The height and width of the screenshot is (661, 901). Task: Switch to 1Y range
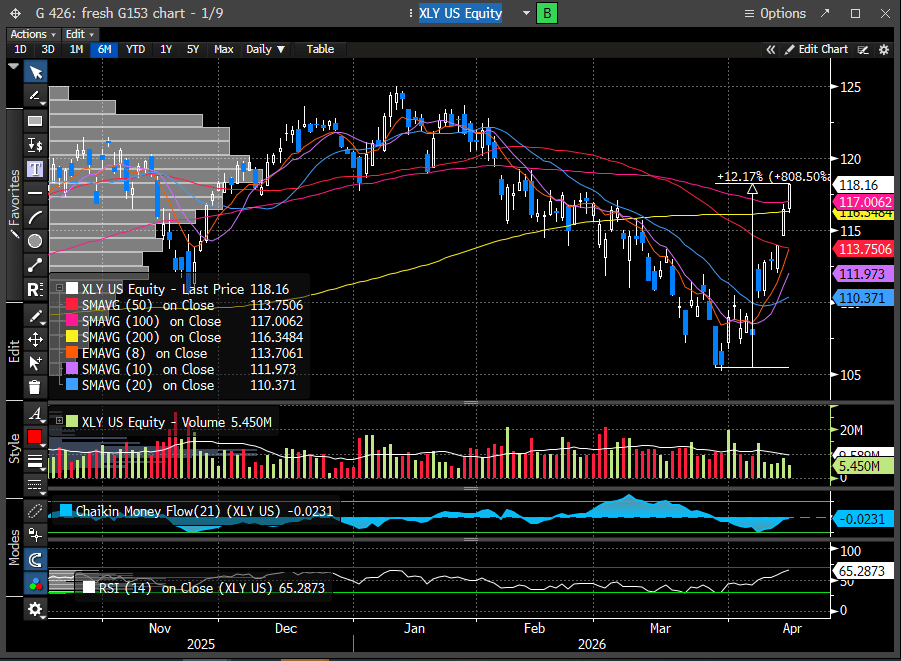click(166, 49)
